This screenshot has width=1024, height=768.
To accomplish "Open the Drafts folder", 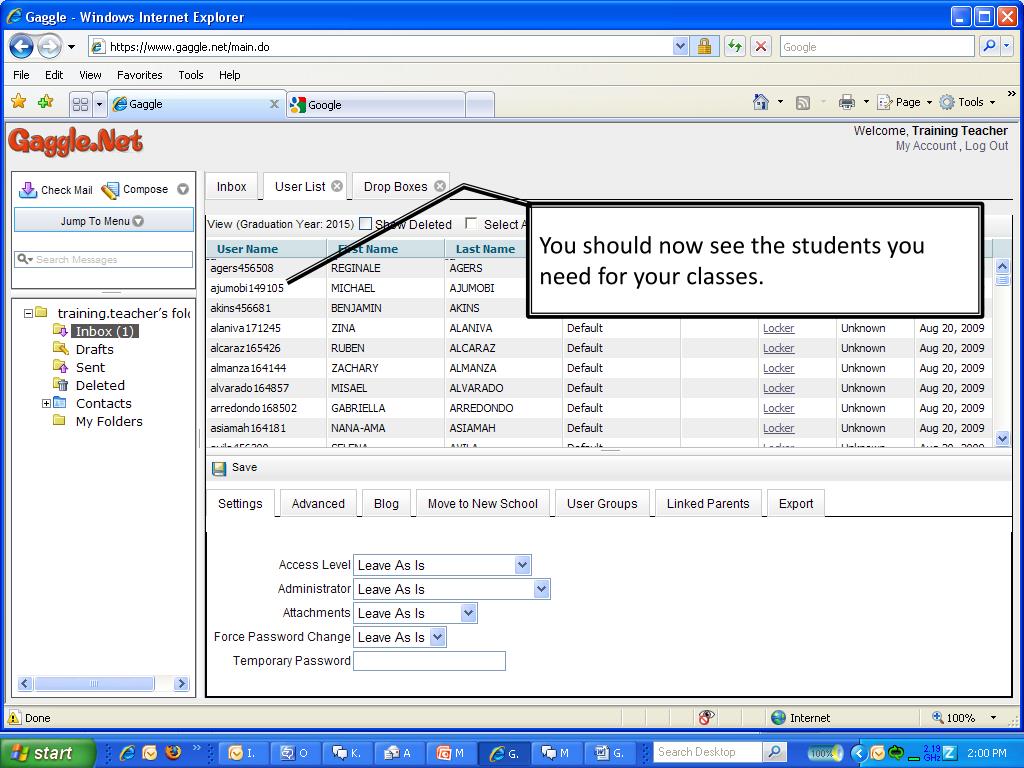I will 95,349.
